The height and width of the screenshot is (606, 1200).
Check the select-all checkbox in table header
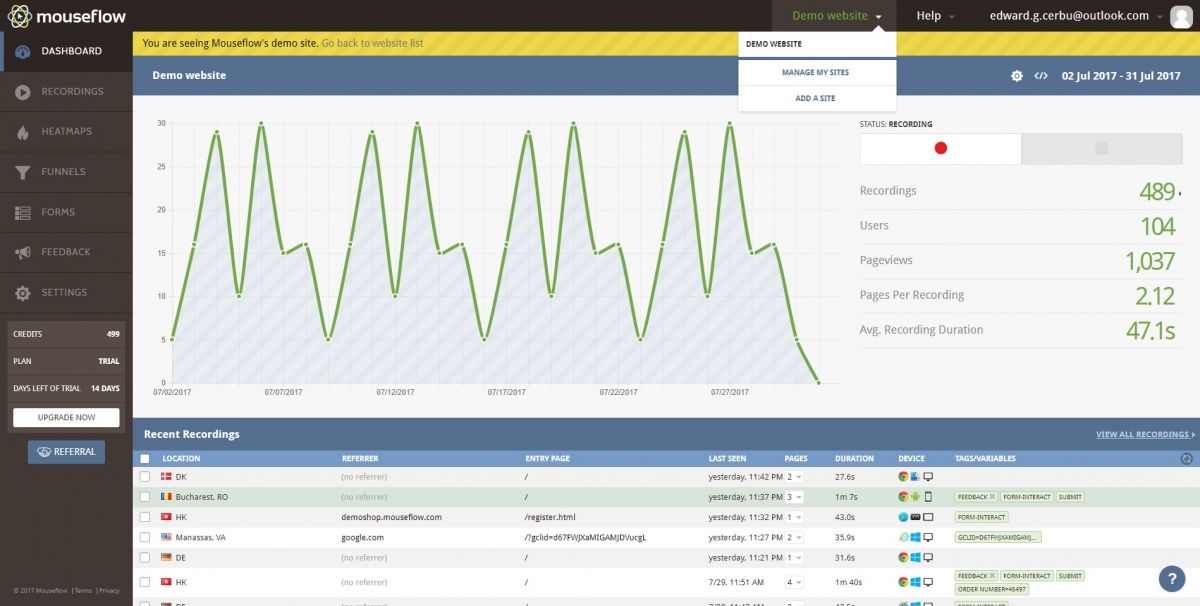pyautogui.click(x=145, y=459)
